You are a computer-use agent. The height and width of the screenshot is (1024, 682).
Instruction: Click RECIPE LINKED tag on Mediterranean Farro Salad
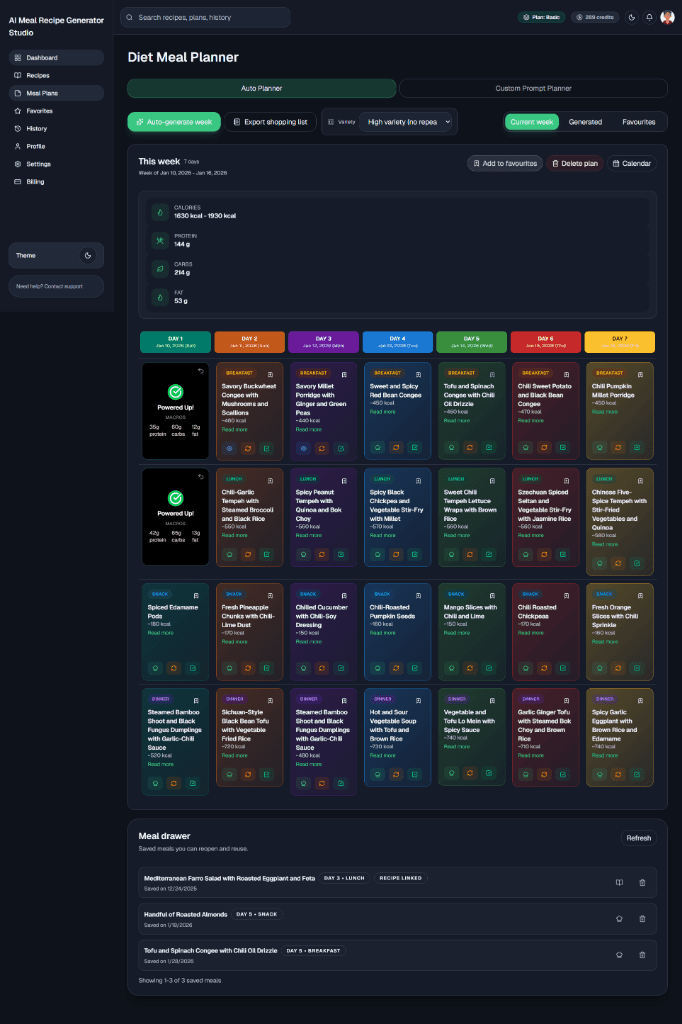click(400, 878)
